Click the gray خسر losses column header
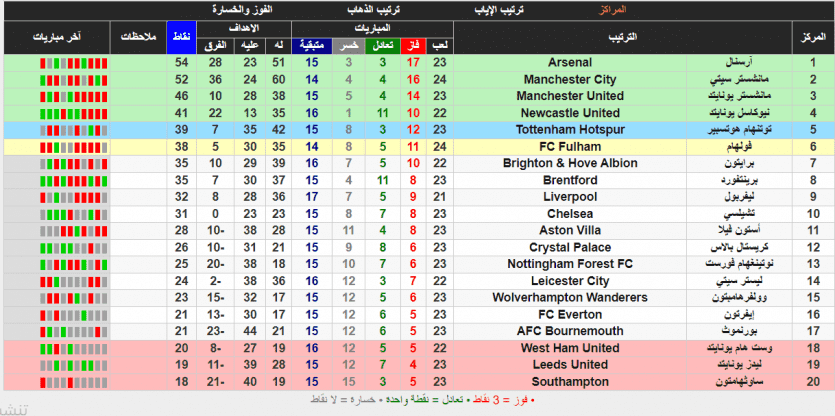The width and height of the screenshot is (835, 416). tap(348, 46)
